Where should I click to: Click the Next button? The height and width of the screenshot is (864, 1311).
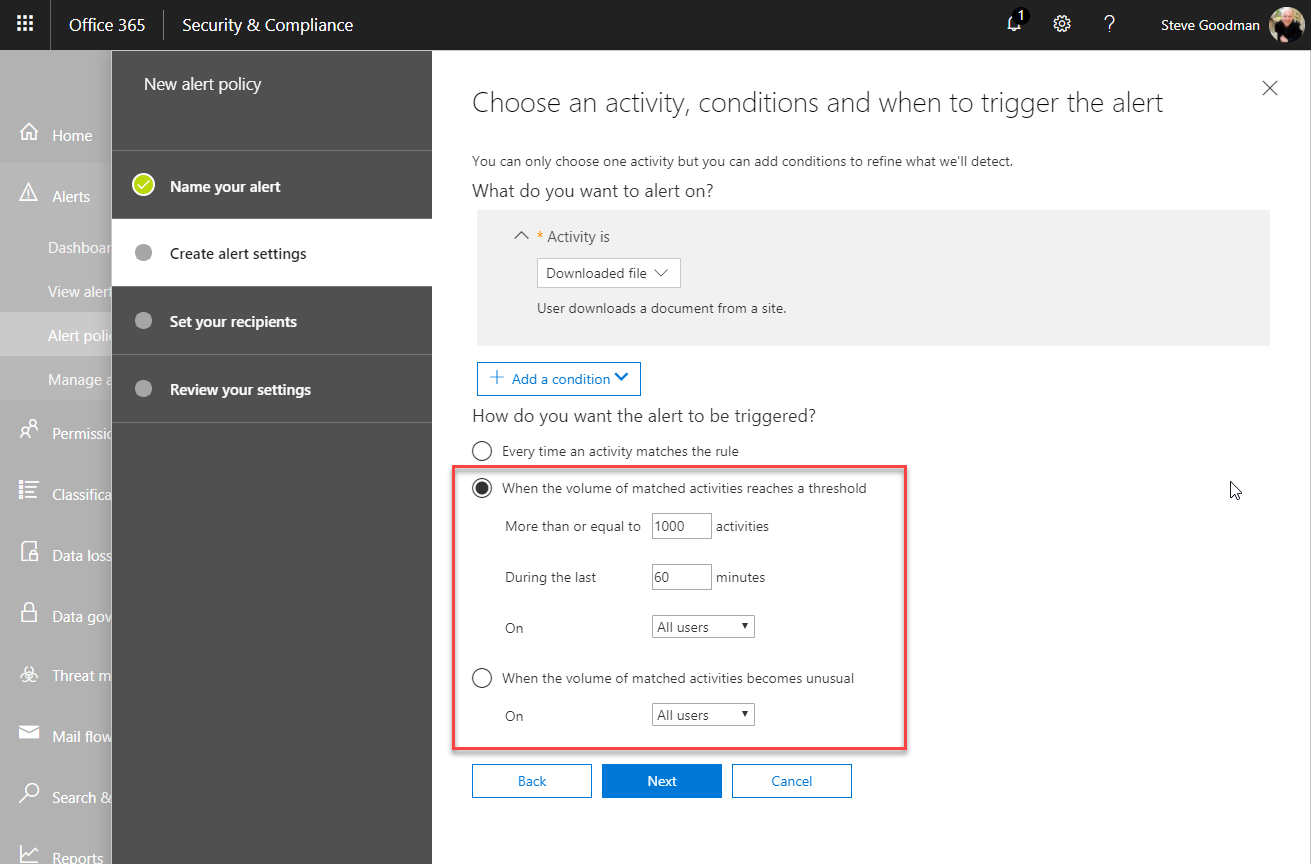point(661,781)
